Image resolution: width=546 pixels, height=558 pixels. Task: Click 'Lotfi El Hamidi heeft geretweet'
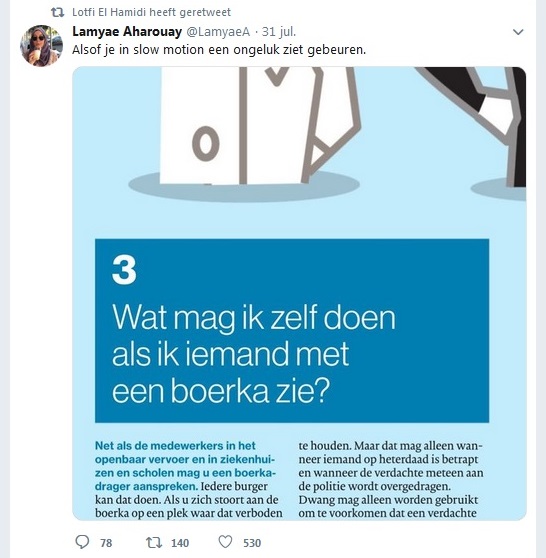coord(151,12)
